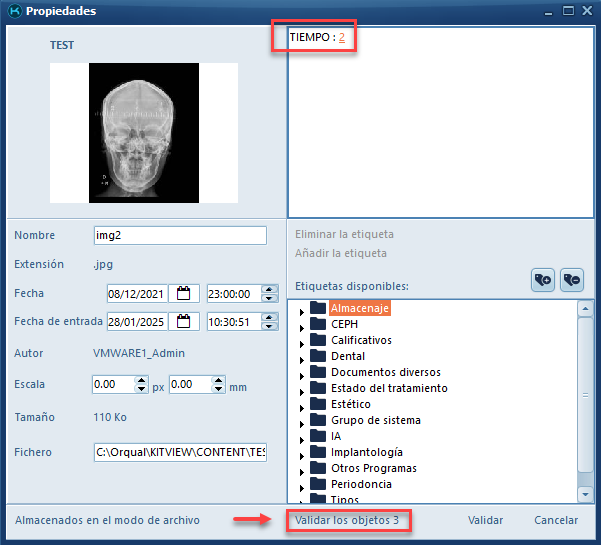The width and height of the screenshot is (601, 545).
Task: Click the Fecha de entrada date 28/01/2025
Action: pyautogui.click(x=137, y=321)
